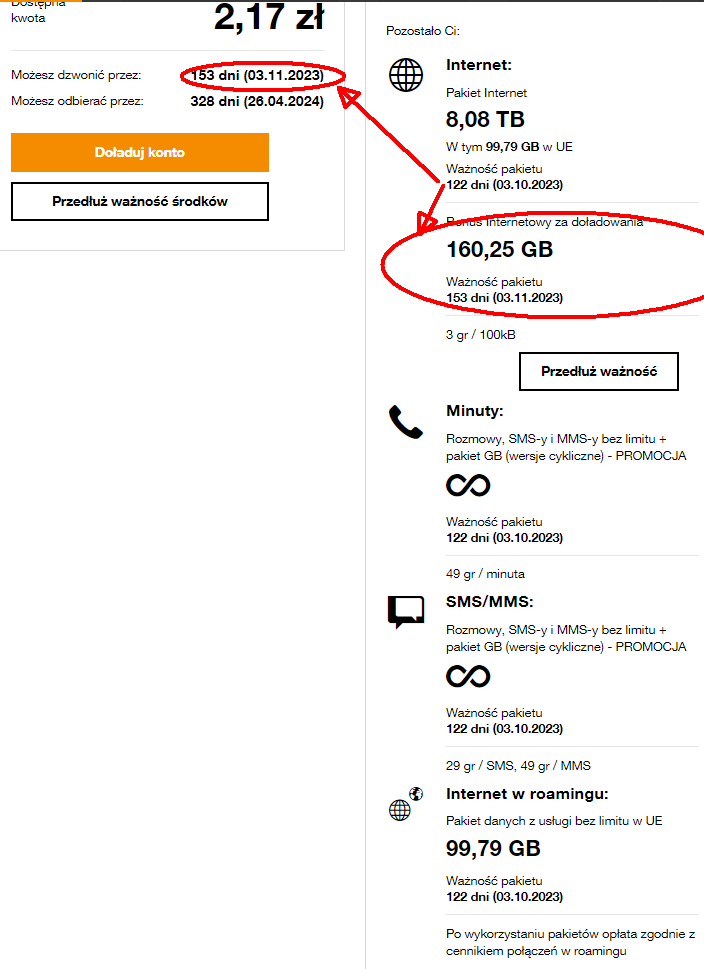Click the 328 dni (26.04.2024) receive validity

point(257,100)
